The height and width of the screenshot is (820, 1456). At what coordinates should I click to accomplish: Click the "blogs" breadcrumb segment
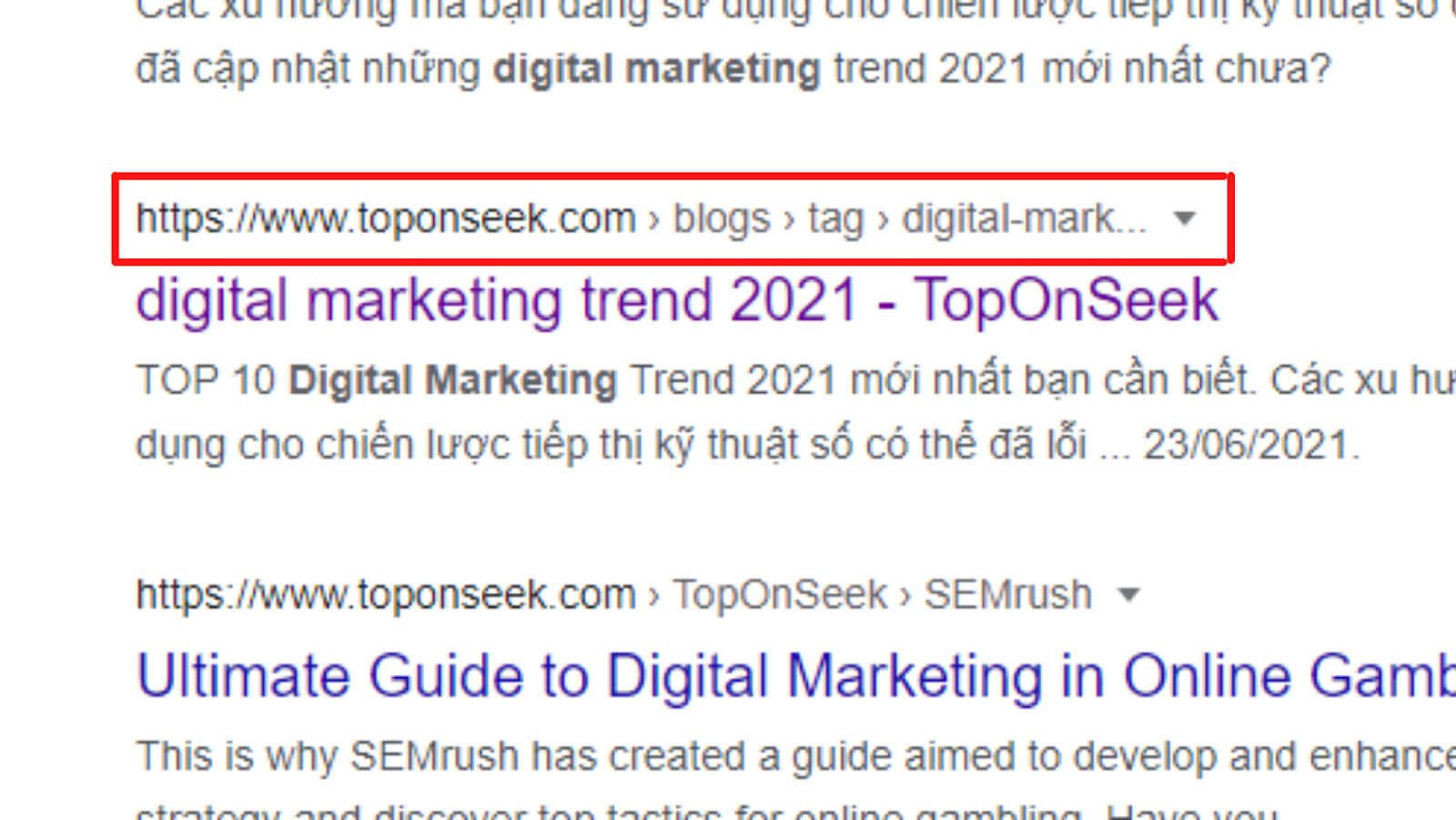click(x=722, y=218)
